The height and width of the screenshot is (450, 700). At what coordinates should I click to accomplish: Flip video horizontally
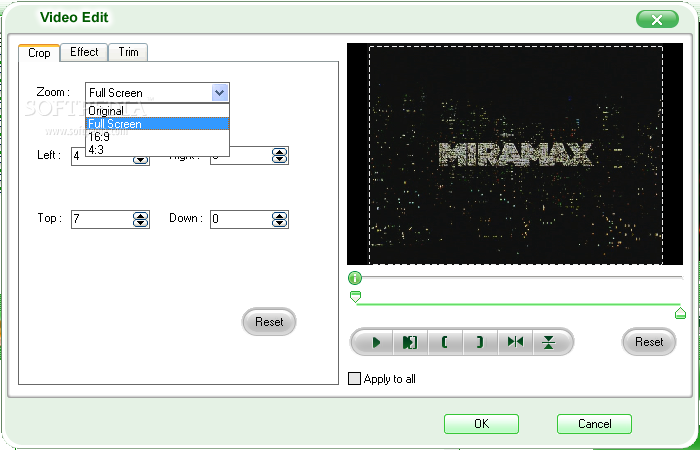(515, 342)
